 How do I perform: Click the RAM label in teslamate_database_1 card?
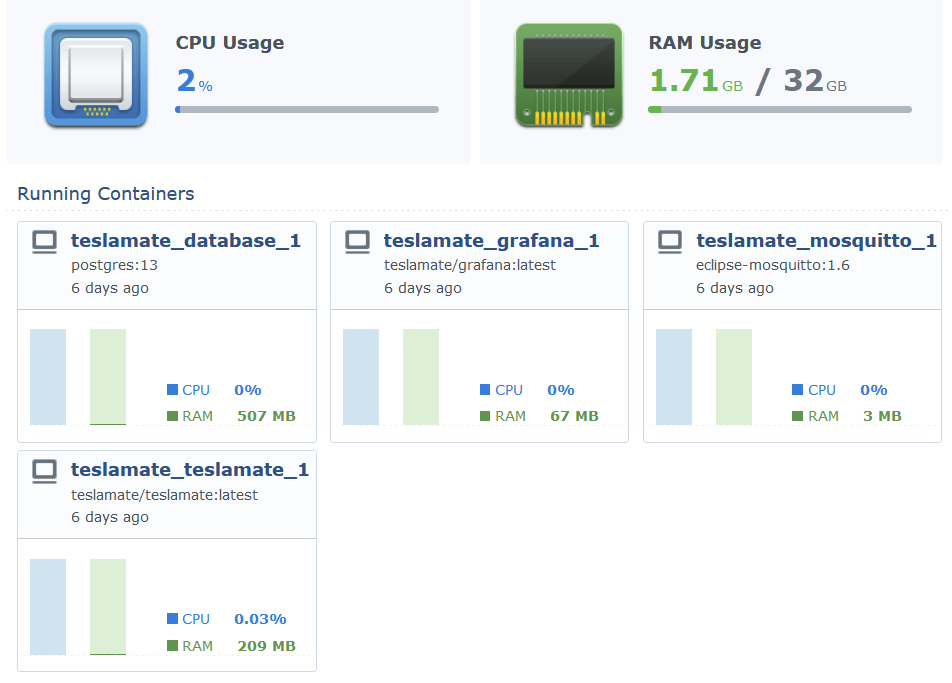click(197, 416)
